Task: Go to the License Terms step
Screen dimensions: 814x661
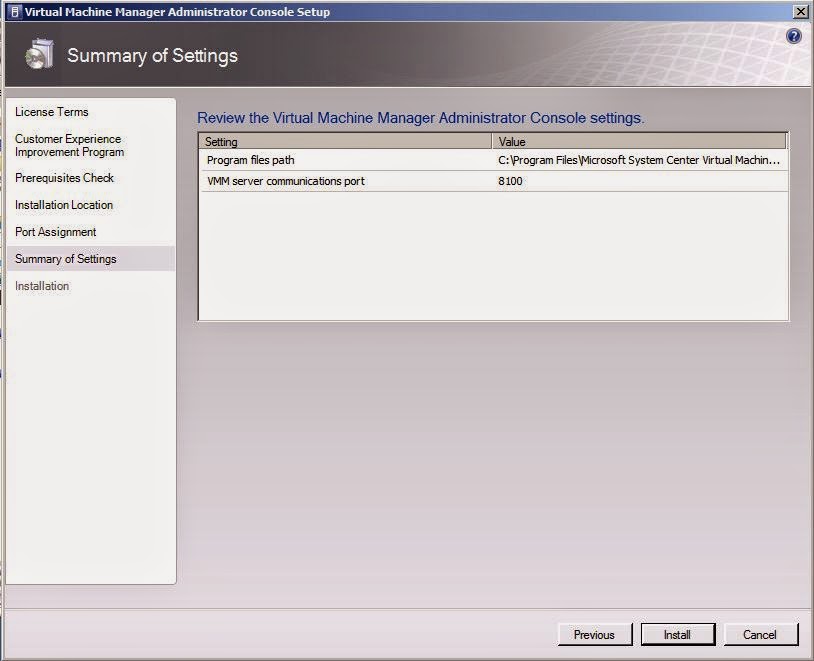Action: 51,112
